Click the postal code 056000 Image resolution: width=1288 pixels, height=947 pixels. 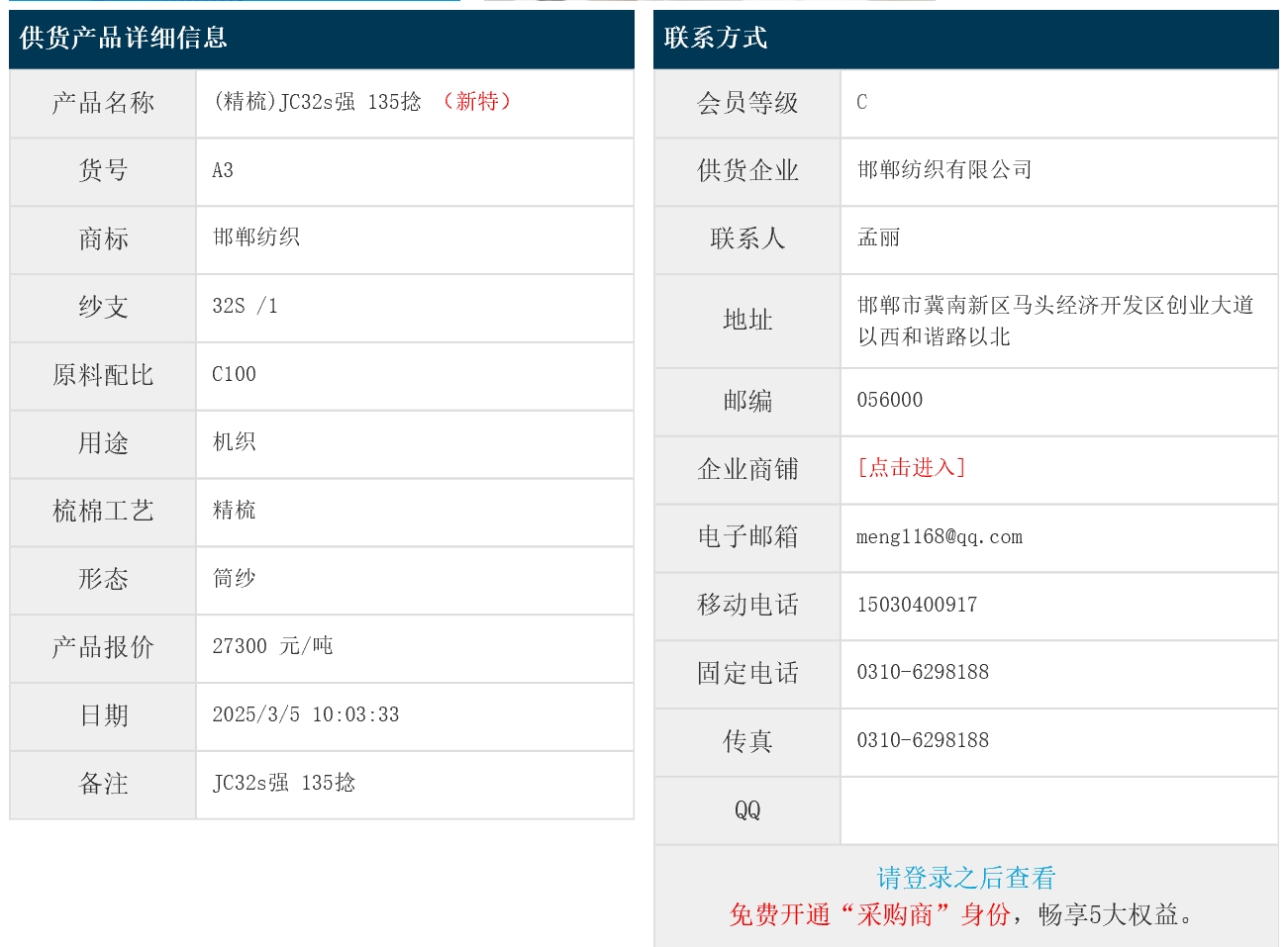pos(889,400)
